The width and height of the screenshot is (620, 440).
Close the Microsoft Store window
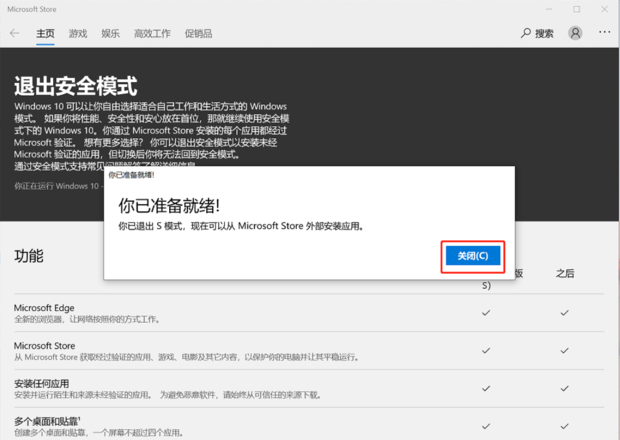point(604,9)
